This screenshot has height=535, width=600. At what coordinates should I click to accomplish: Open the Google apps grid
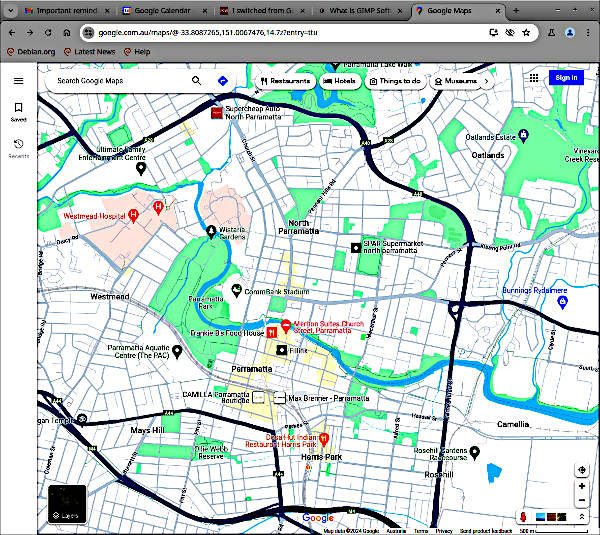tap(534, 78)
